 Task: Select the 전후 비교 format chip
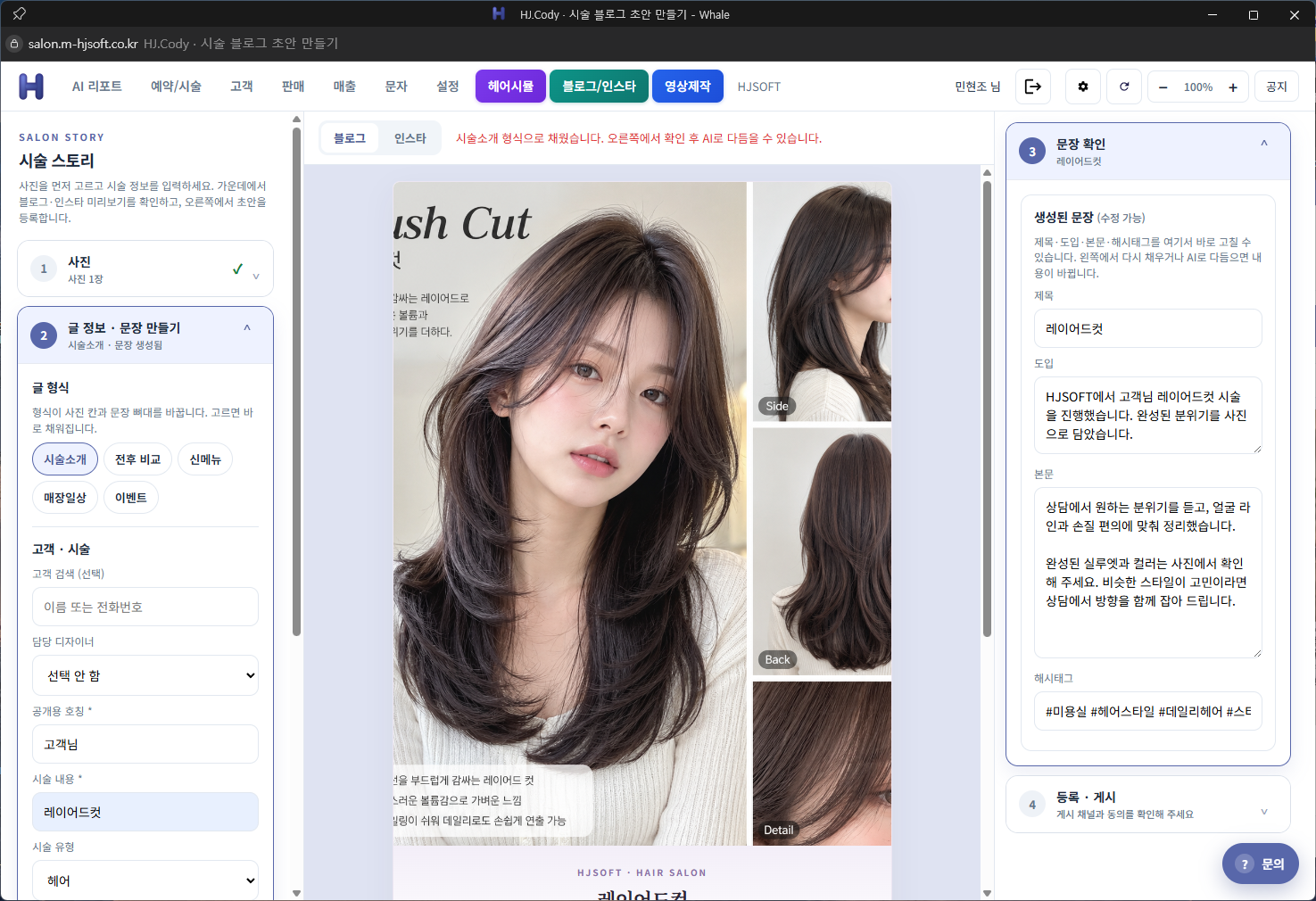tap(138, 459)
